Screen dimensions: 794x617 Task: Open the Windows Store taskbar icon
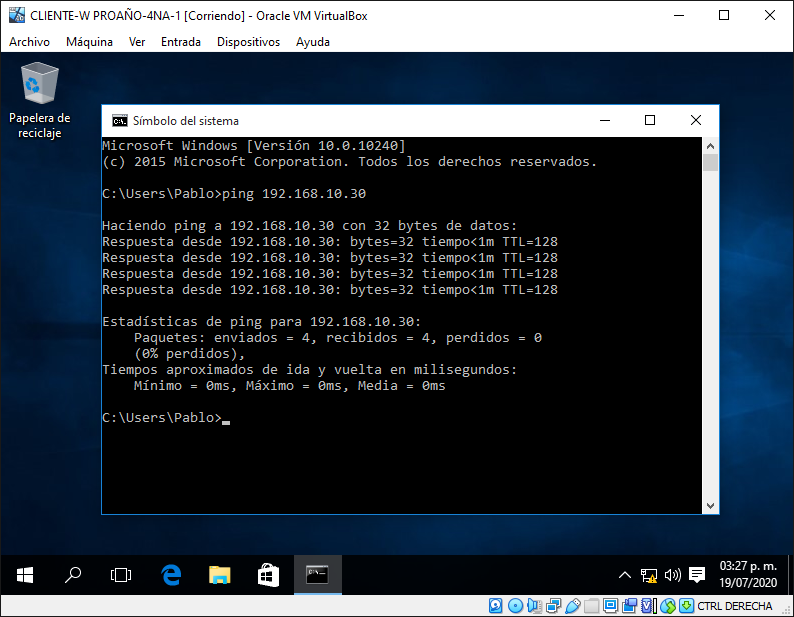pos(268,575)
